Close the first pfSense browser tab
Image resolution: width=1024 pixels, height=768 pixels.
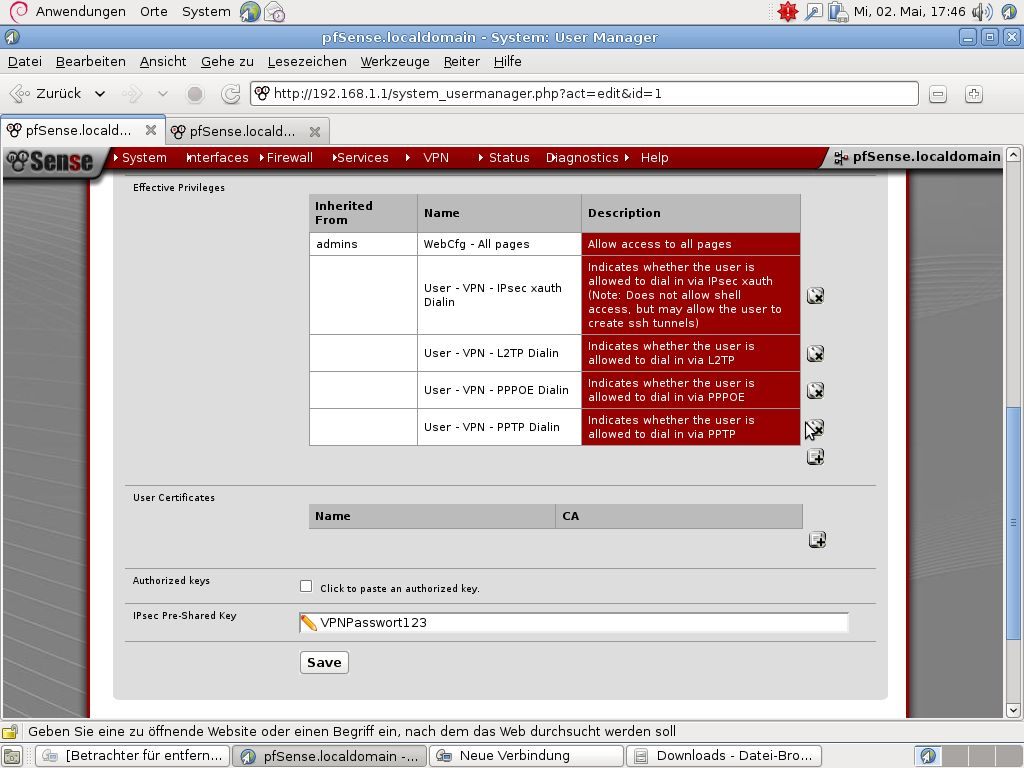151,130
